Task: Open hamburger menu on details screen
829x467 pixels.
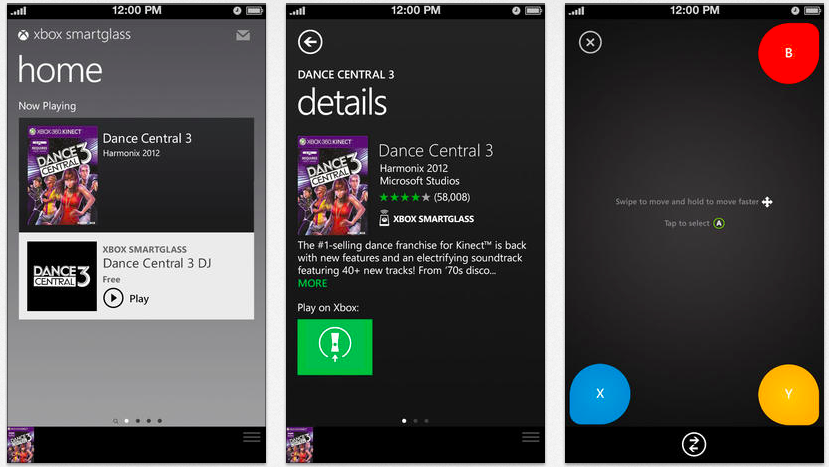Action: [x=531, y=437]
